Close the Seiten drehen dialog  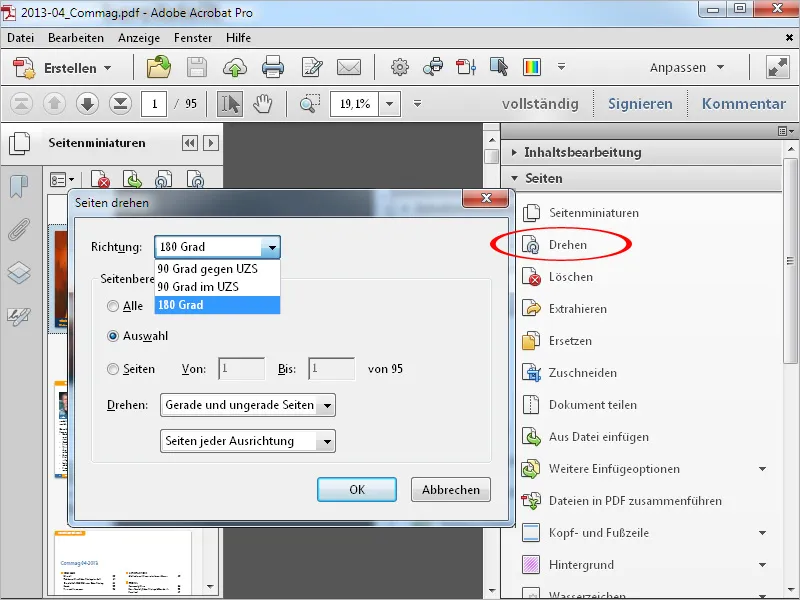[x=486, y=198]
